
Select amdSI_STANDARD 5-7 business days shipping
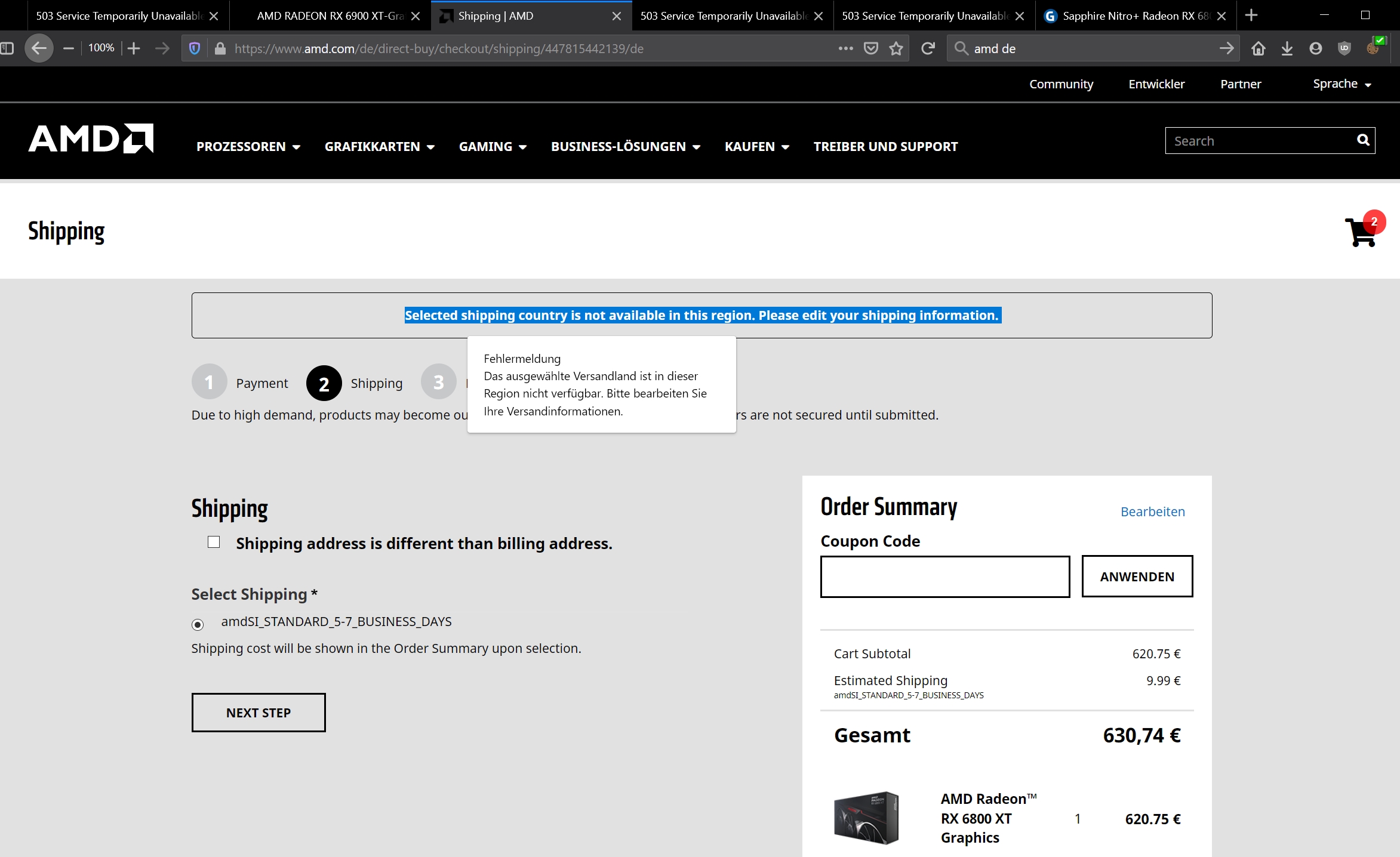point(198,624)
